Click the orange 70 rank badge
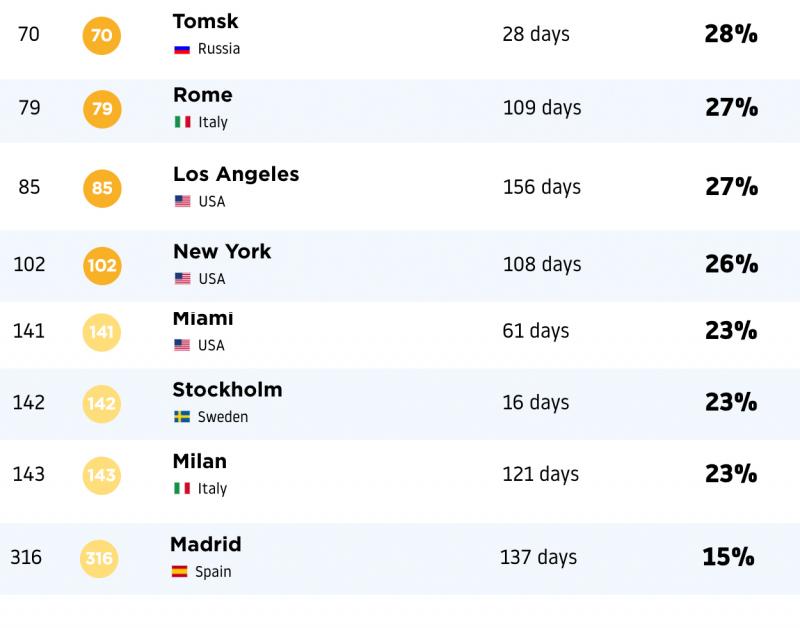This screenshot has width=800, height=628. click(x=102, y=35)
